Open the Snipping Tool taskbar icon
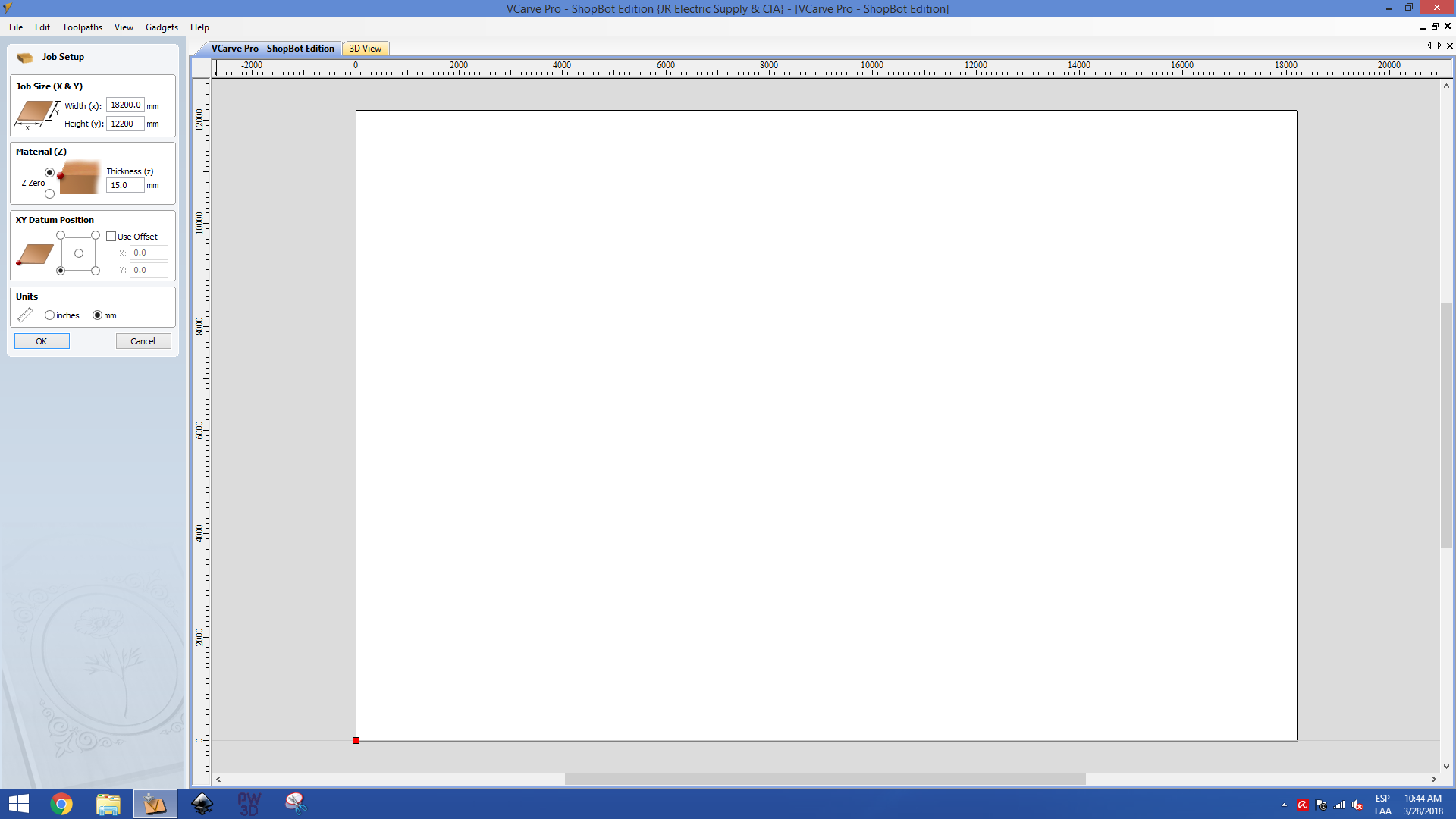Viewport: 1456px width, 819px height. pos(296,804)
